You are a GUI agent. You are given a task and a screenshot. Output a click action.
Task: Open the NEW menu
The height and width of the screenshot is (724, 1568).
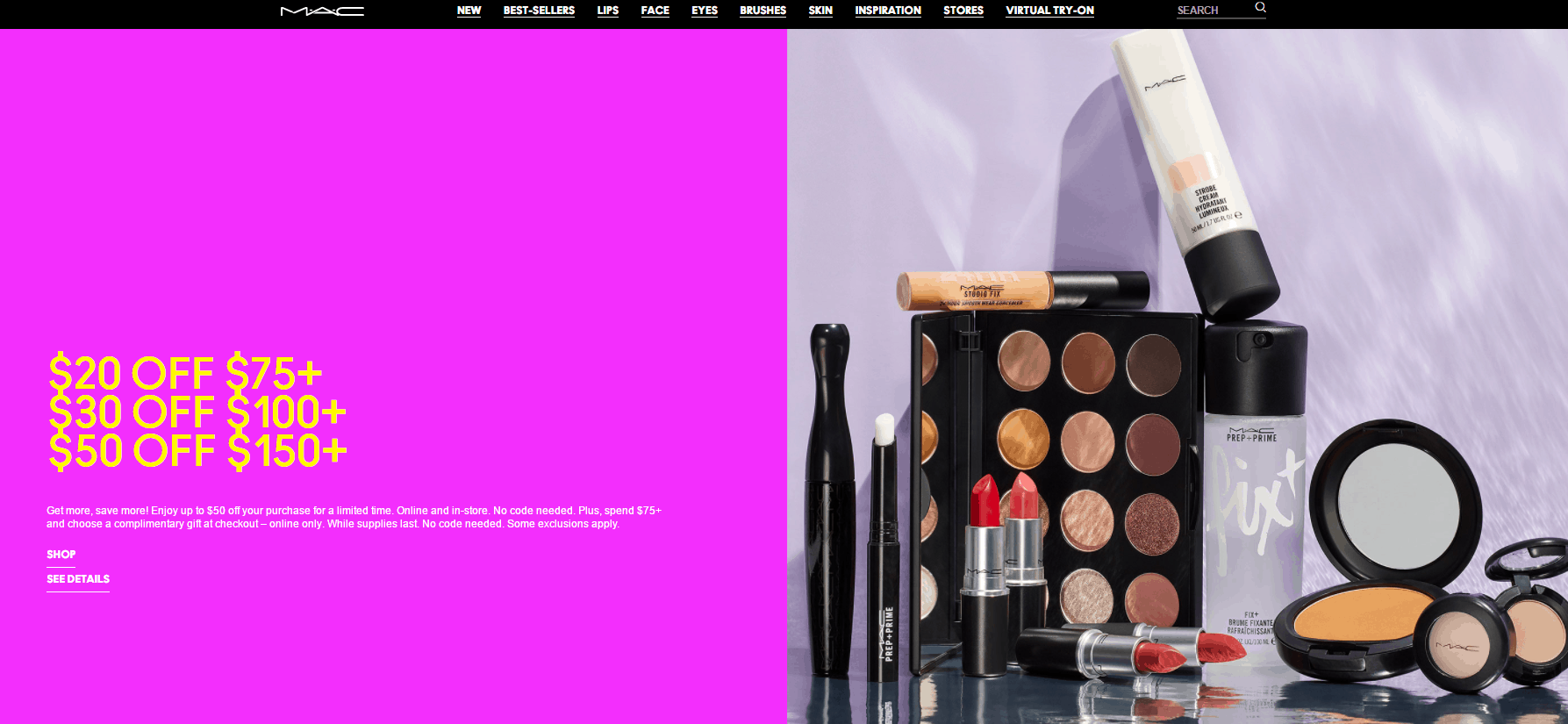(469, 11)
